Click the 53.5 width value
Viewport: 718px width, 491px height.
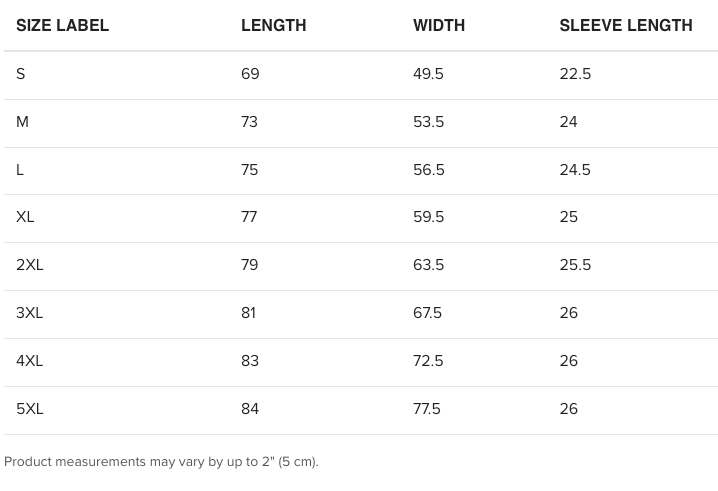(x=428, y=122)
